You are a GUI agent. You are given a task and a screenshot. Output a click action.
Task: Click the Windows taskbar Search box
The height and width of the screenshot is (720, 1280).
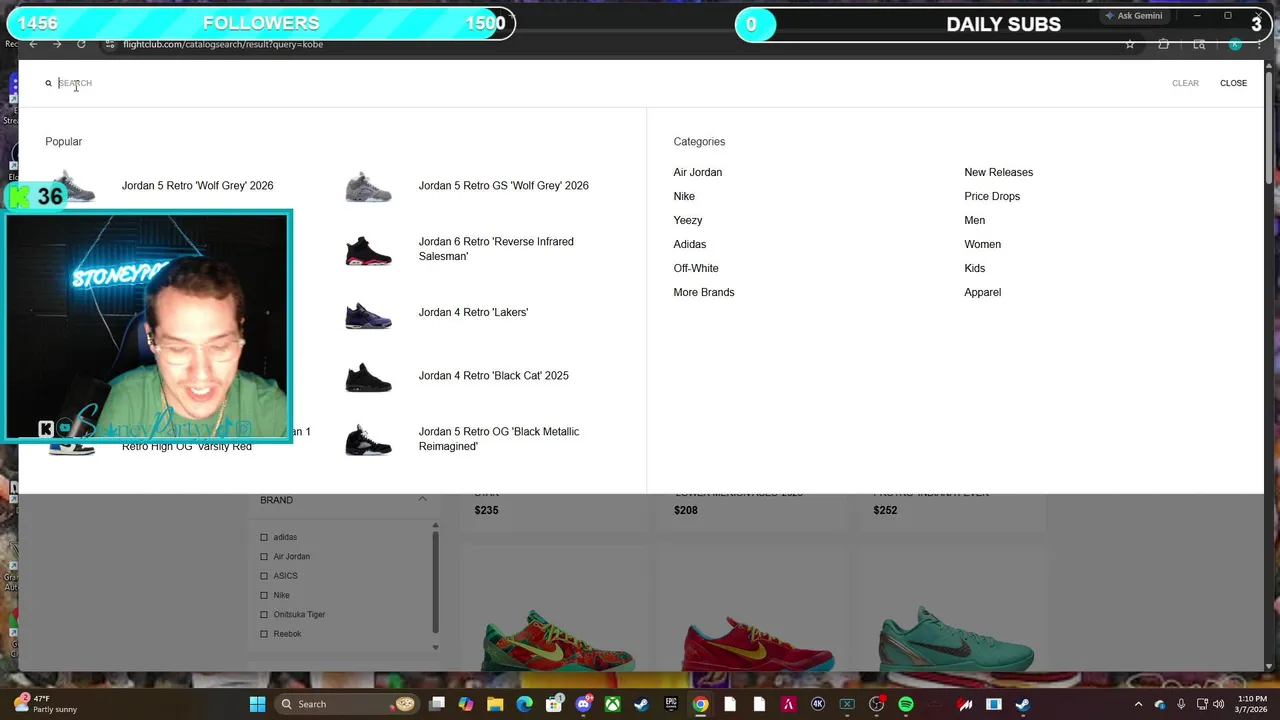(347, 704)
